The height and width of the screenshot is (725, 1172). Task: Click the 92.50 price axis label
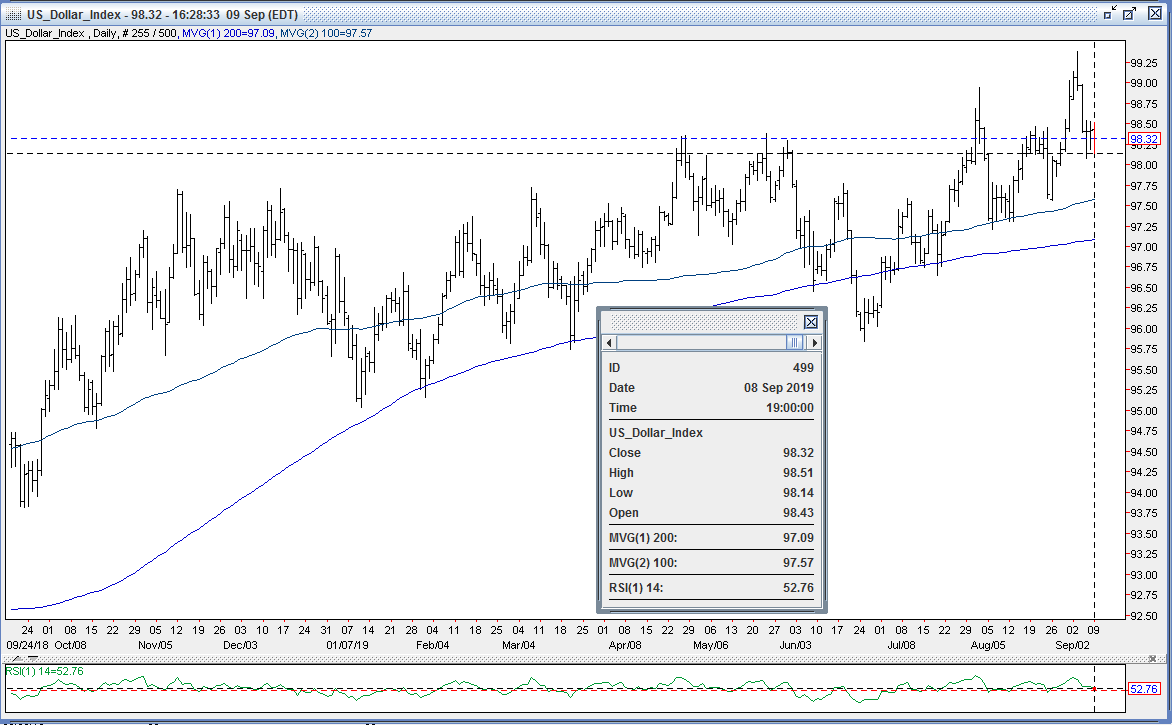click(x=1144, y=617)
